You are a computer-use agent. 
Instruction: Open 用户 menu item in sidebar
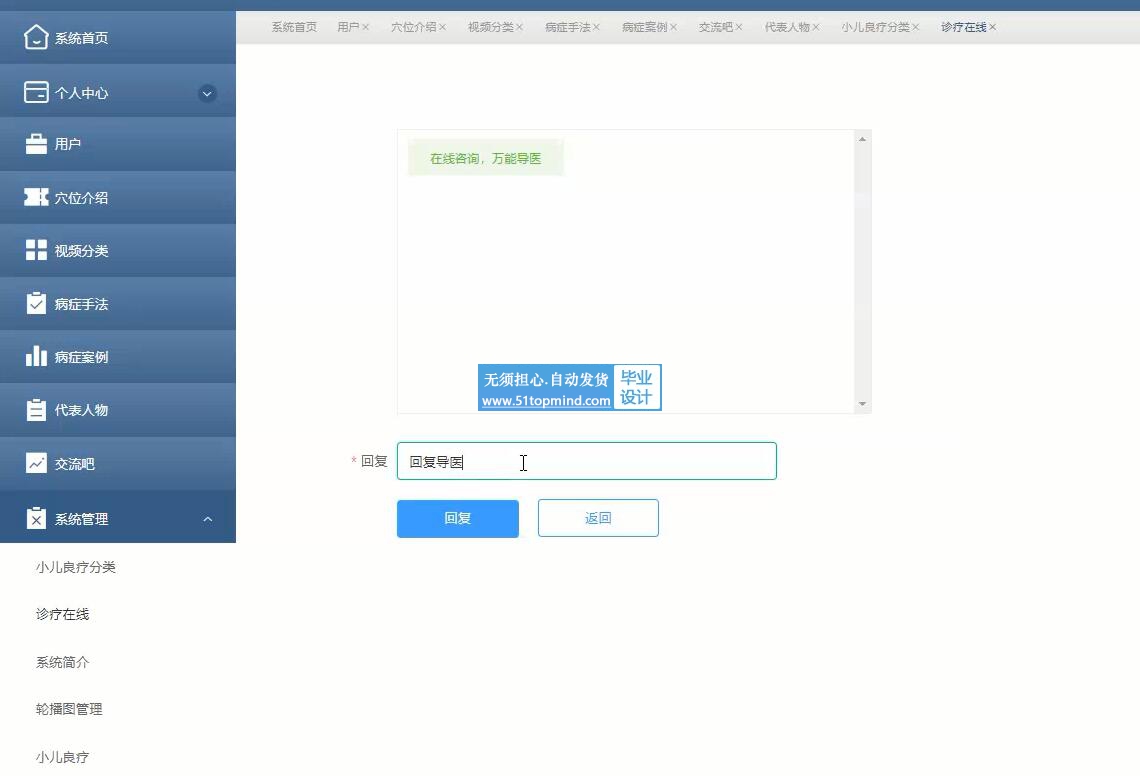(x=118, y=144)
